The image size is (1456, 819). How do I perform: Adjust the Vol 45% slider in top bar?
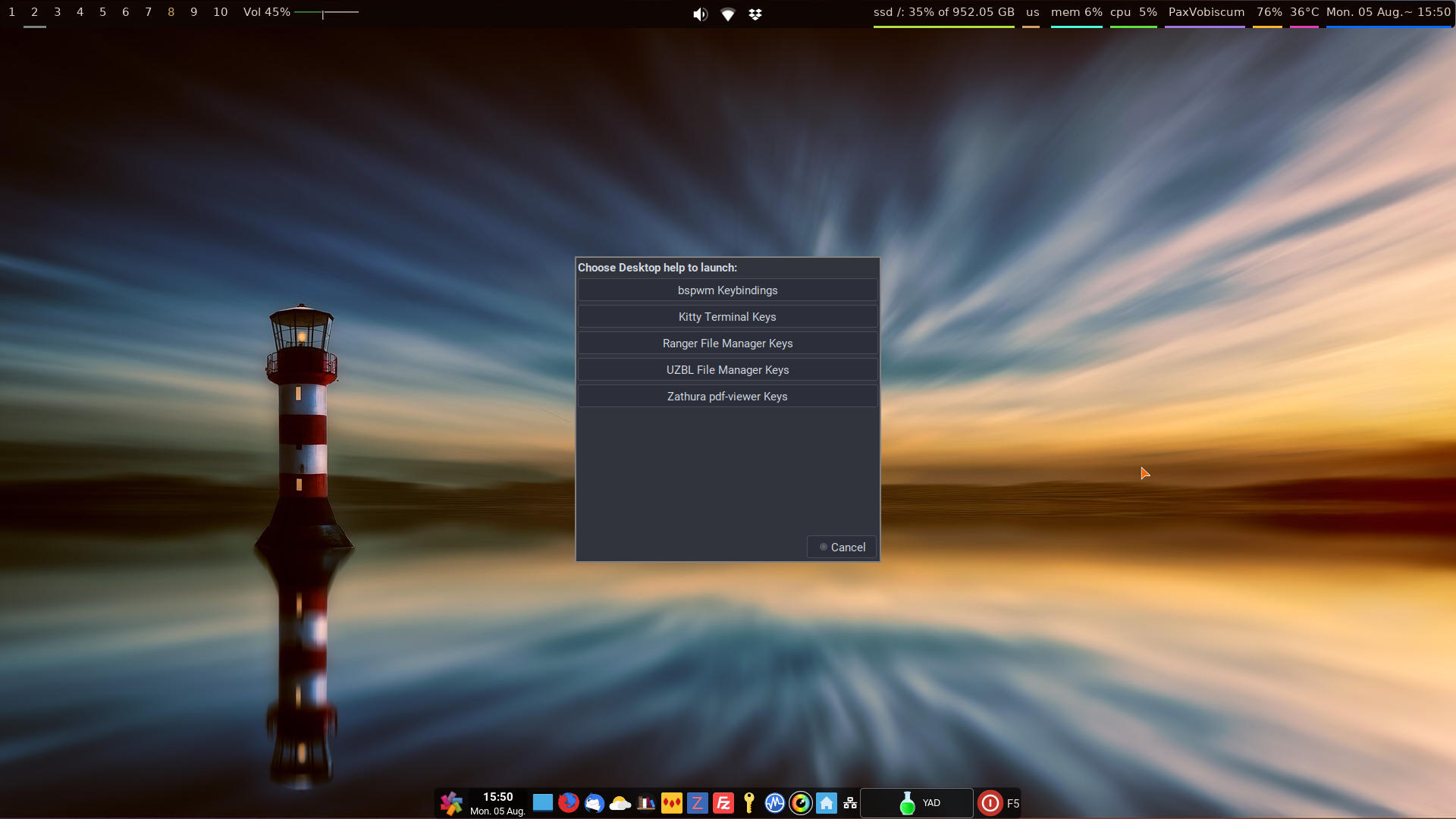(326, 13)
